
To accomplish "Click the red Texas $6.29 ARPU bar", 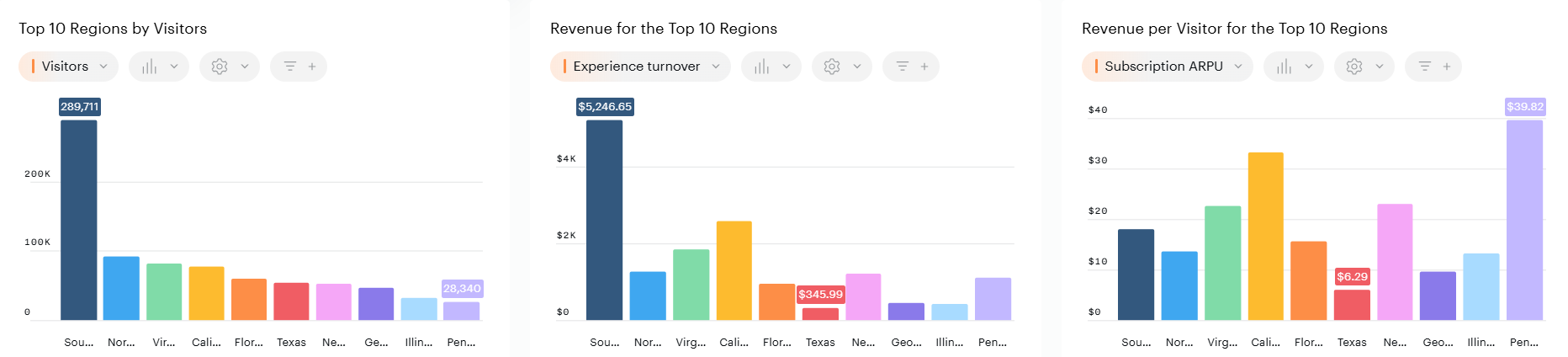I will click(x=1352, y=305).
